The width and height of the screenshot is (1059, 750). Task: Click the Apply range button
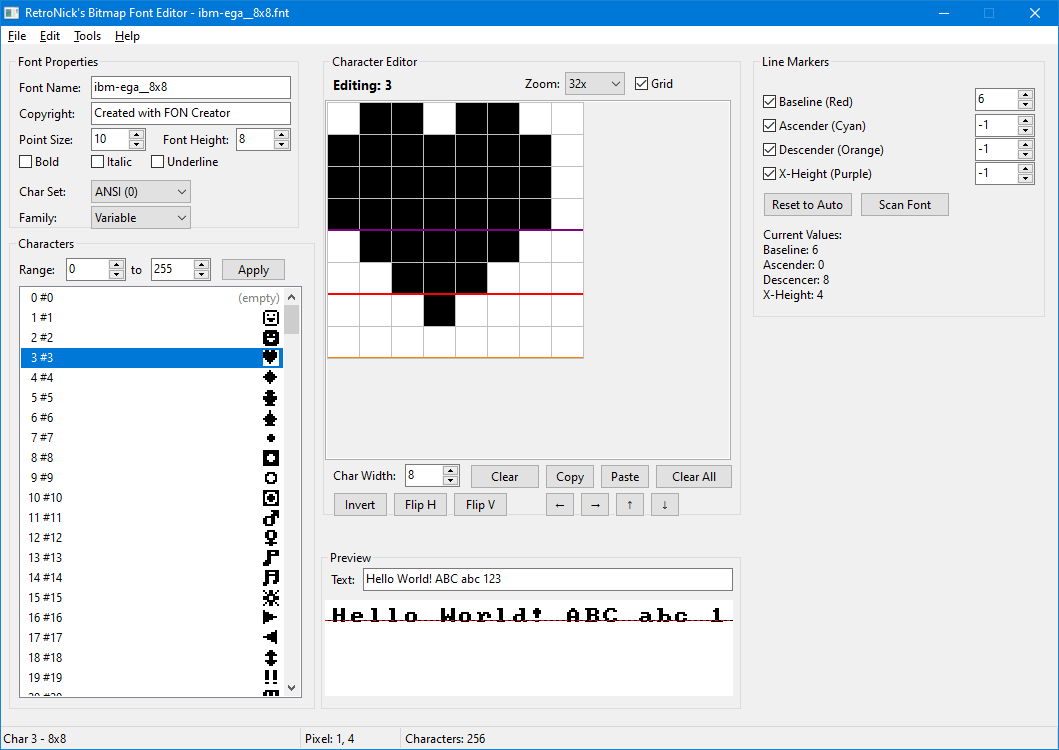253,270
